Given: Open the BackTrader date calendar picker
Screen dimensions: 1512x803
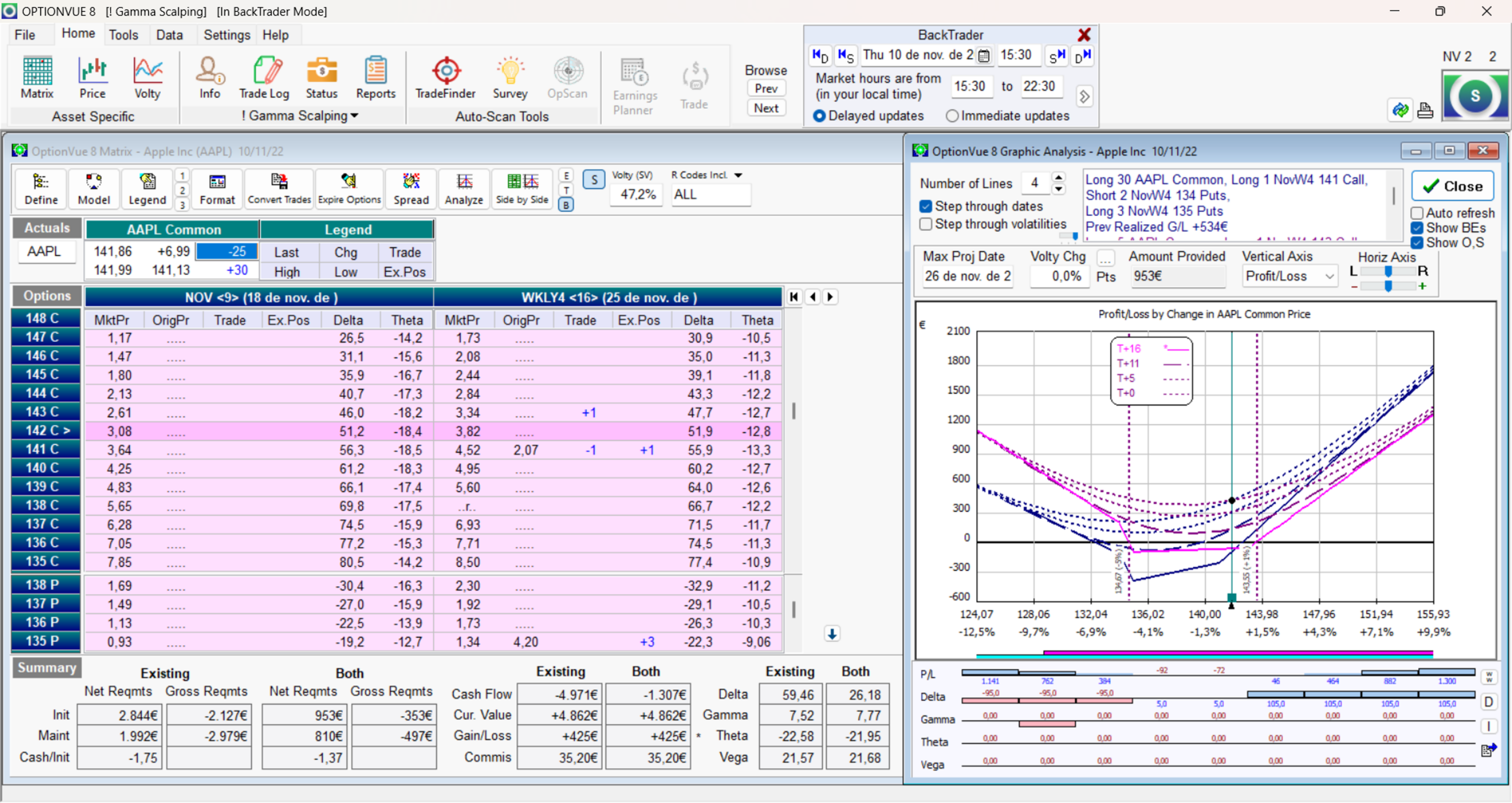Looking at the screenshot, I should (x=984, y=56).
